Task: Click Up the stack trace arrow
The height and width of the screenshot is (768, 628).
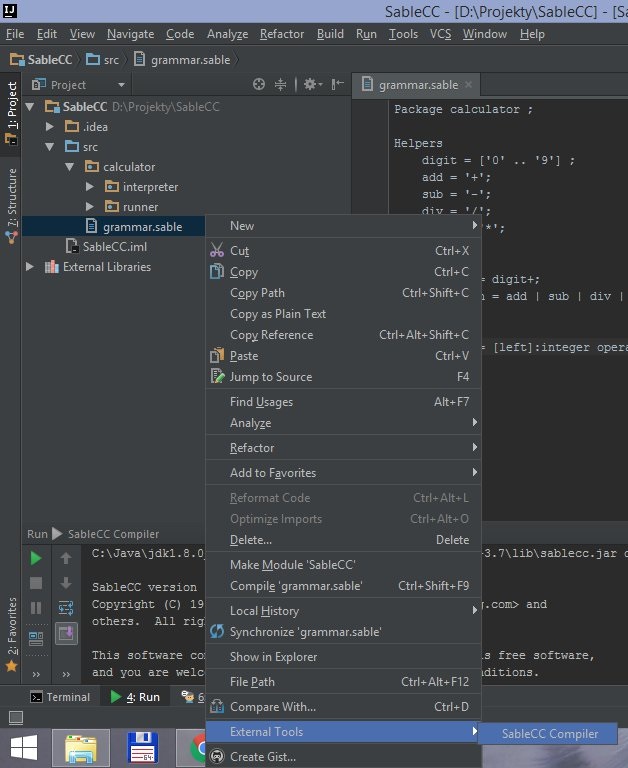Action: pyautogui.click(x=66, y=558)
